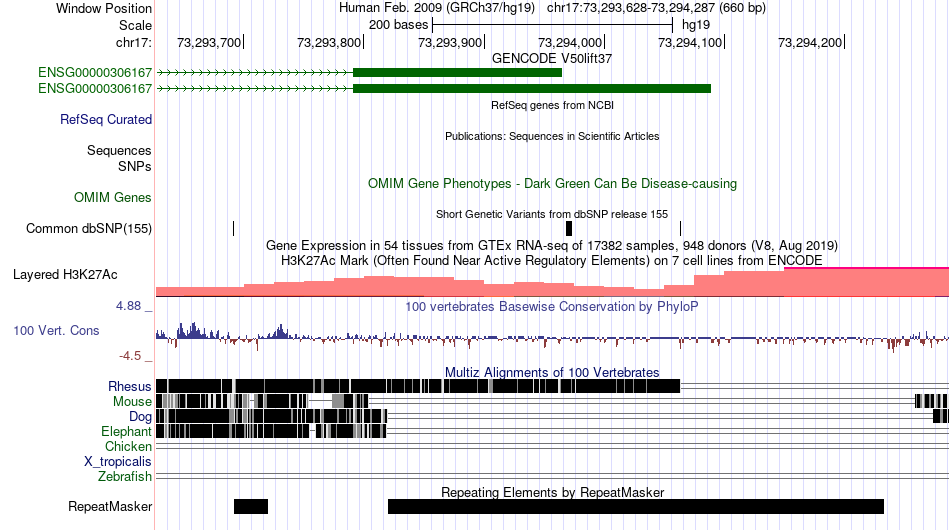Click the 73,294,100 ruler coordinate
This screenshot has height=530, width=950.
click(x=689, y=42)
